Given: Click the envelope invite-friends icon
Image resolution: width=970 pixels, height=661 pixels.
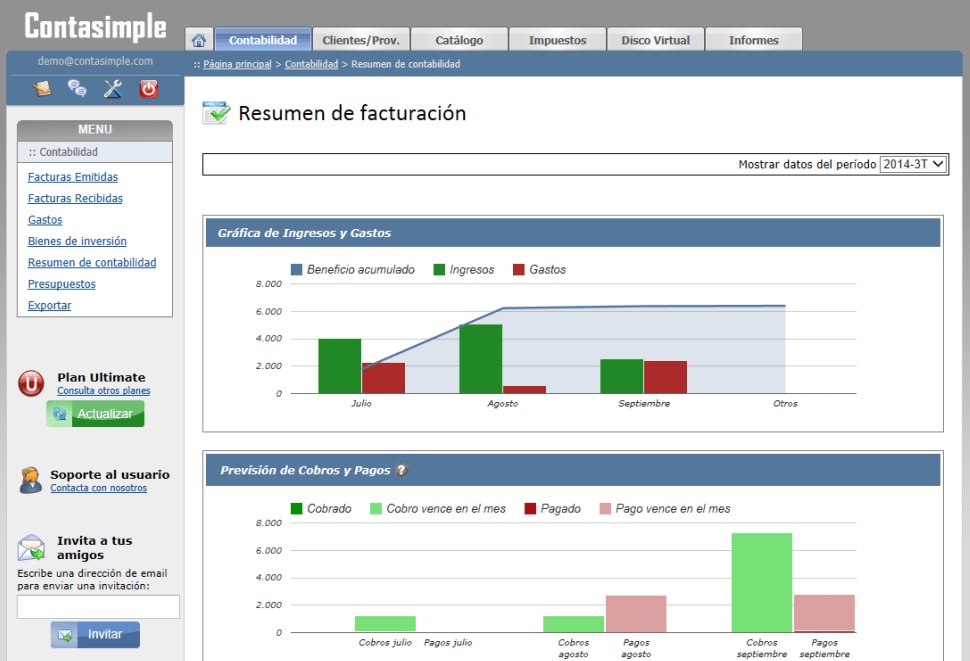Looking at the screenshot, I should click(x=32, y=547).
